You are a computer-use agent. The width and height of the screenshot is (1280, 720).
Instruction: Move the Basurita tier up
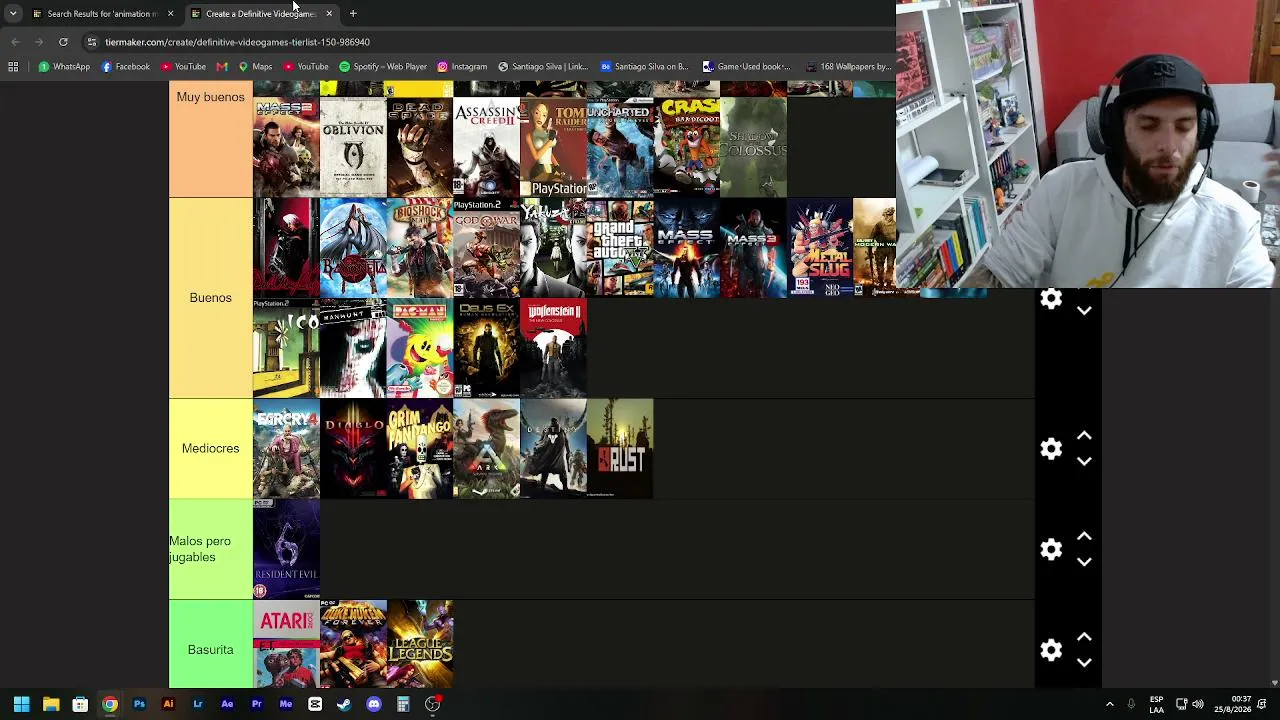point(1084,637)
